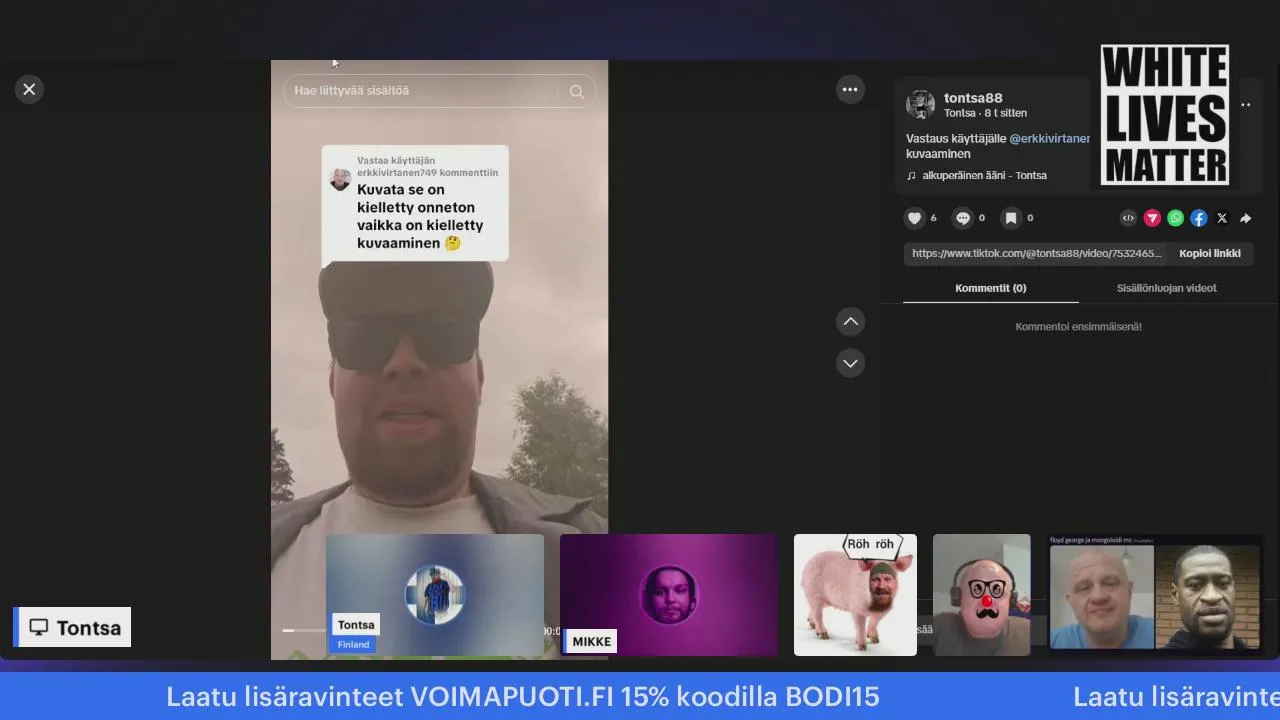The width and height of the screenshot is (1280, 720).
Task: Bookmark the video with save icon
Action: [x=1011, y=218]
